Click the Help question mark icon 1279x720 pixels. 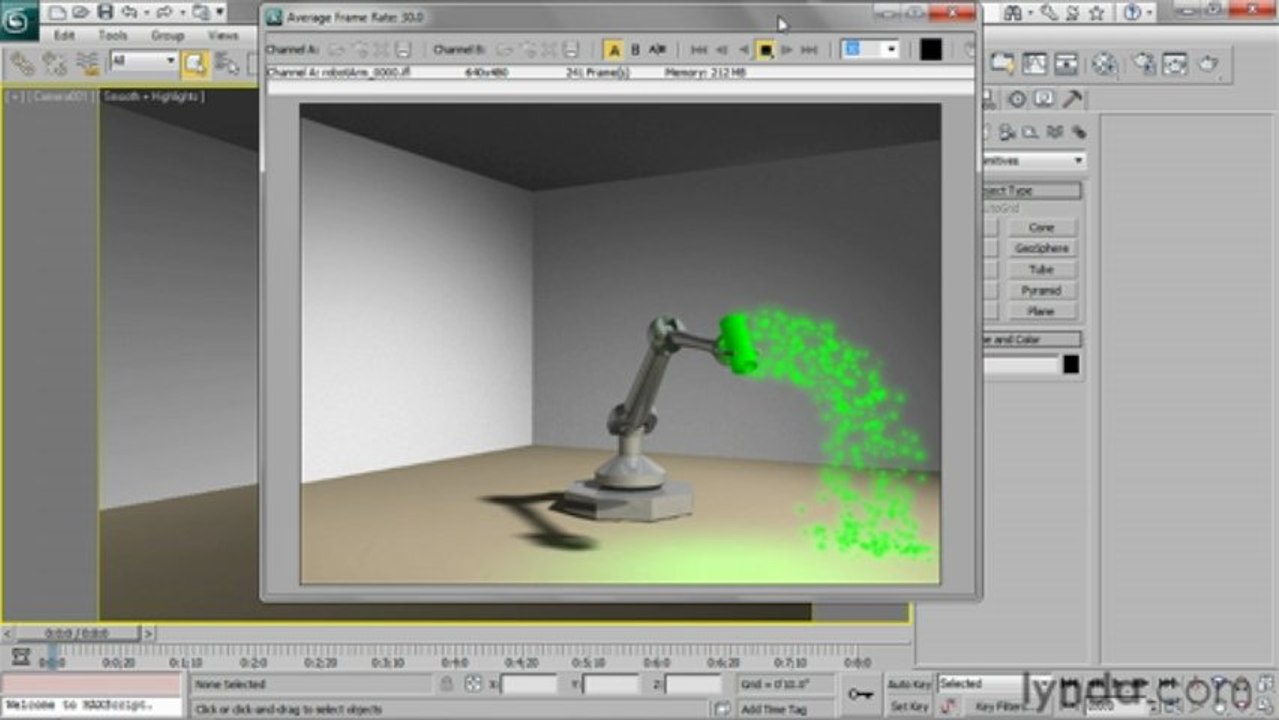[x=1133, y=13]
